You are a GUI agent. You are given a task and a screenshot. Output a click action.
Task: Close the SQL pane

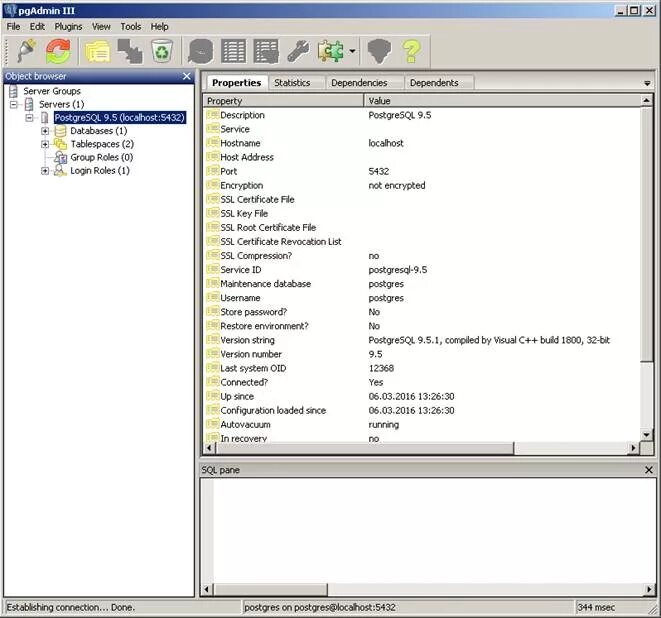649,470
